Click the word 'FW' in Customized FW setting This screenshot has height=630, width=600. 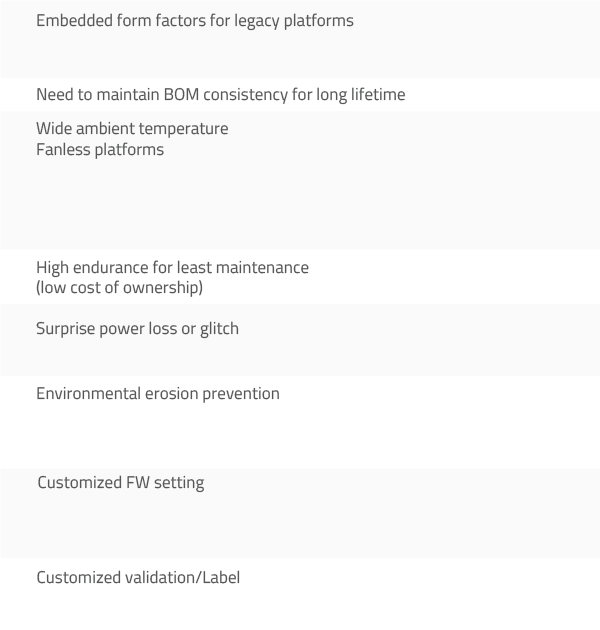(138, 483)
